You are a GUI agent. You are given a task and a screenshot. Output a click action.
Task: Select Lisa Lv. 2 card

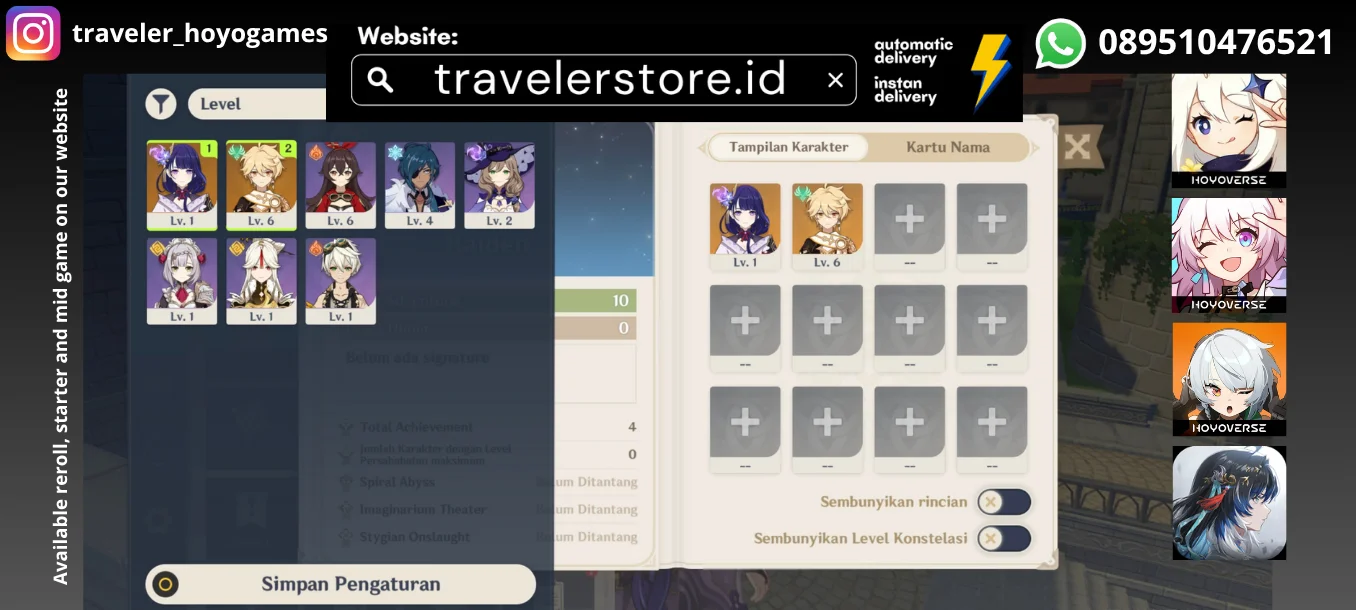[499, 186]
